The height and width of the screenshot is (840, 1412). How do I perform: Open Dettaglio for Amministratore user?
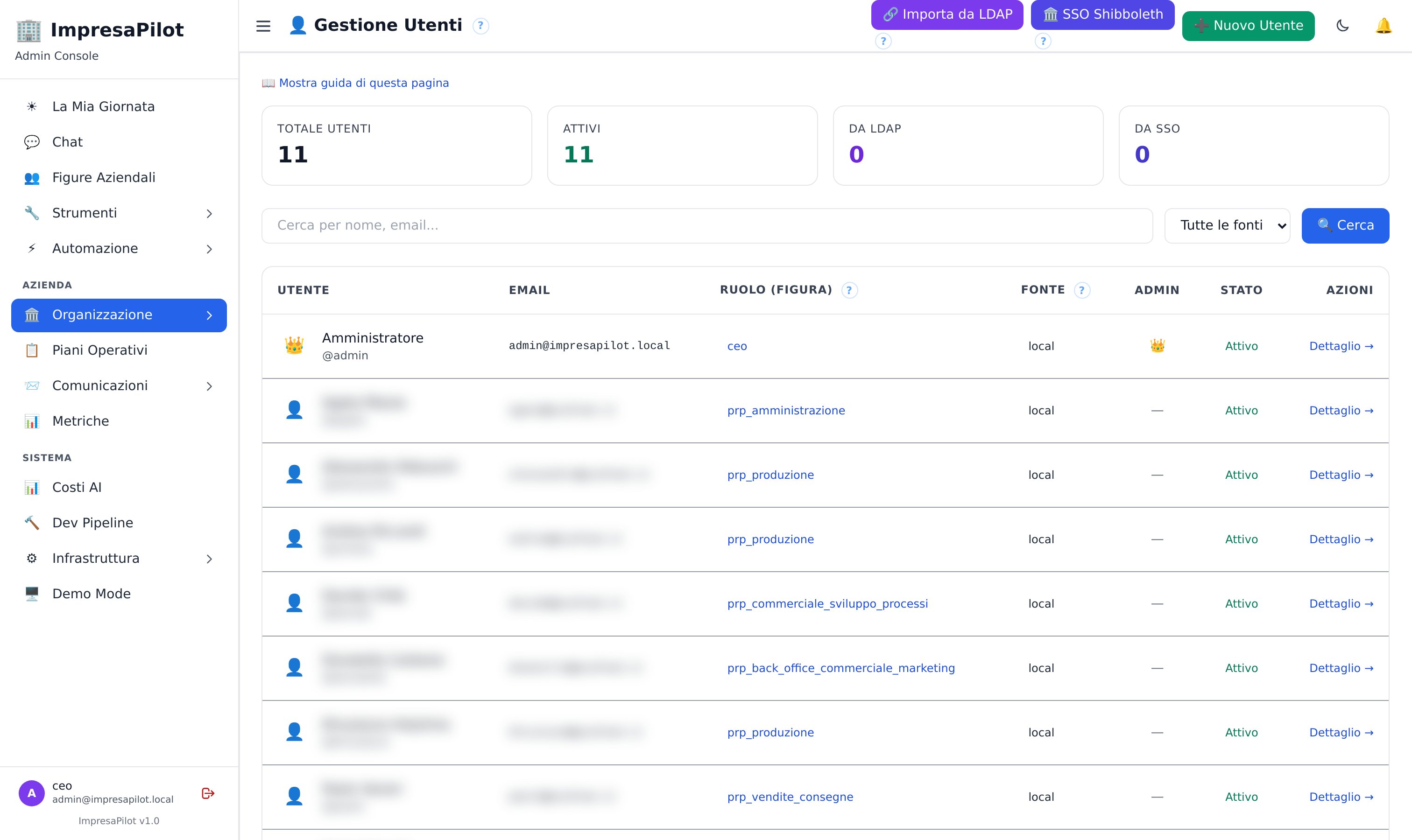pyautogui.click(x=1341, y=346)
